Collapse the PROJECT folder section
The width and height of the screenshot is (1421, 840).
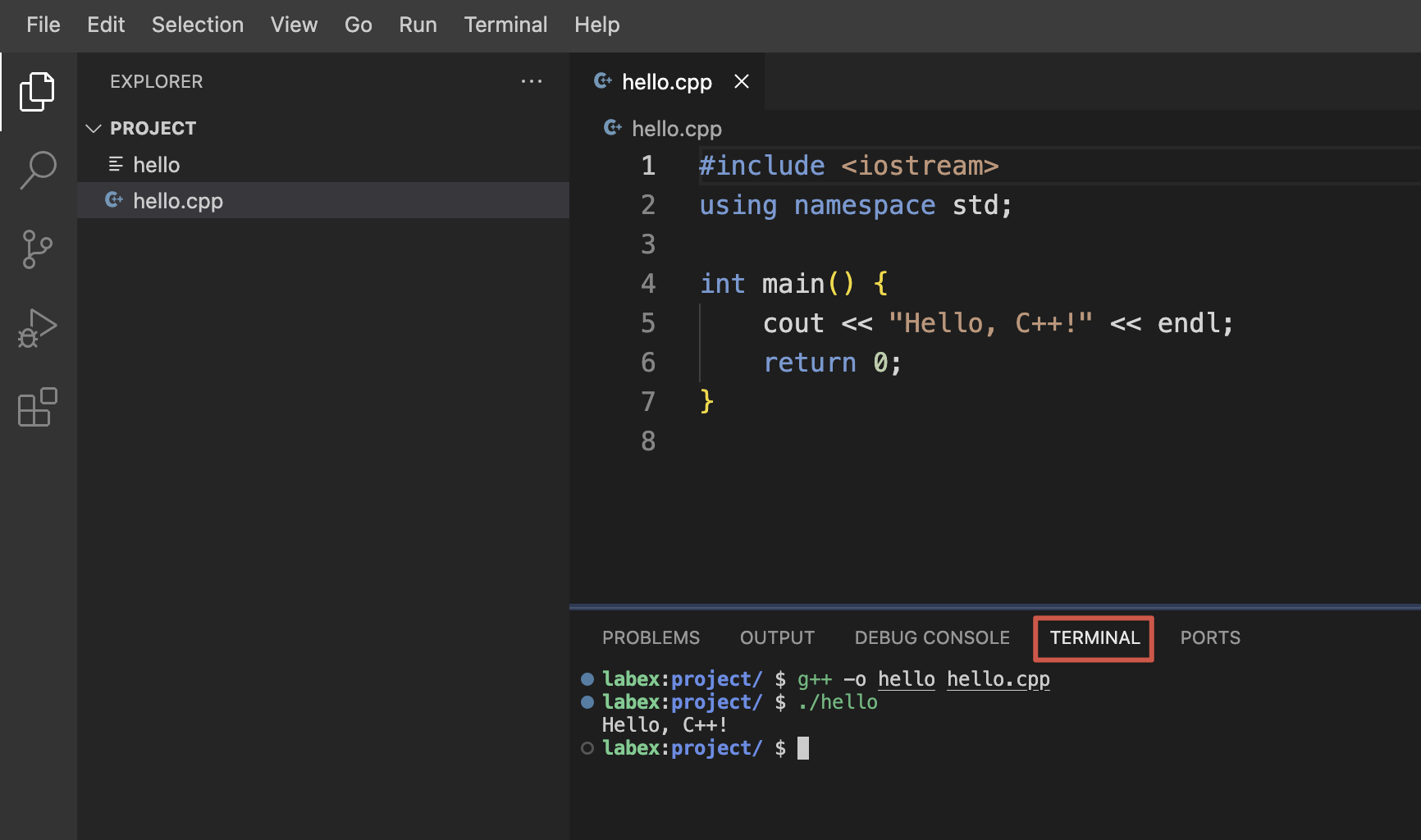(x=94, y=128)
